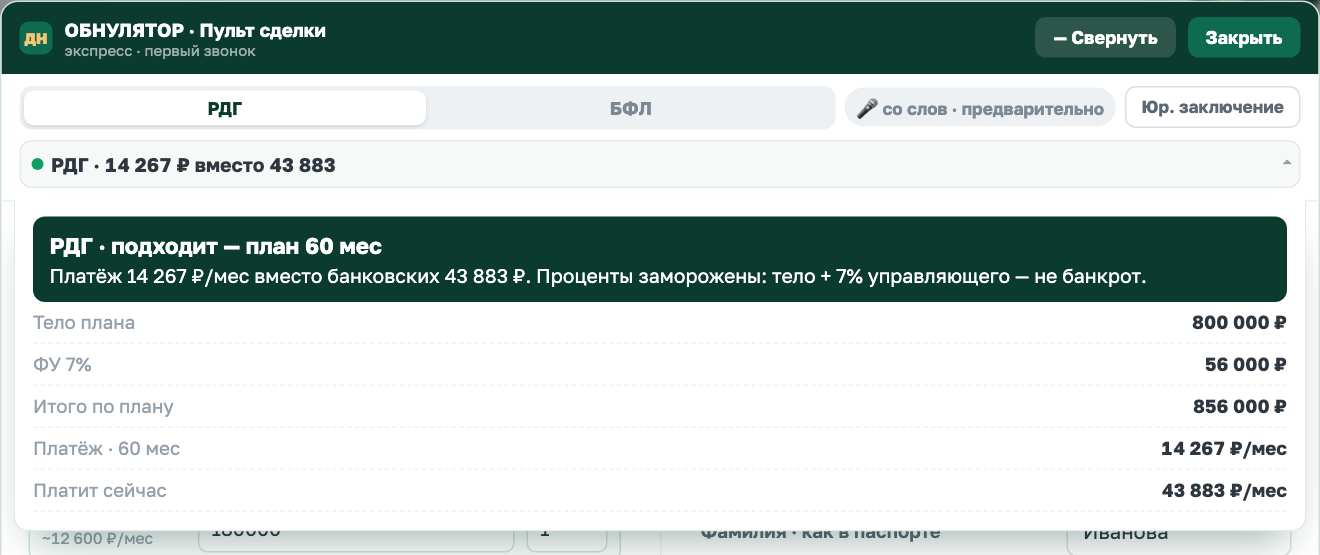
Task: Click the 43 883 ₽/мес value
Action: pos(1224,491)
